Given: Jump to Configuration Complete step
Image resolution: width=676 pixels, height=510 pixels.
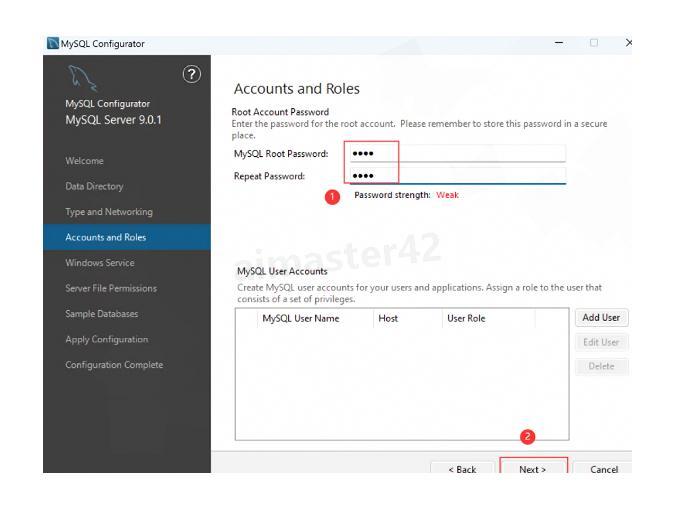Looking at the screenshot, I should (x=114, y=365).
